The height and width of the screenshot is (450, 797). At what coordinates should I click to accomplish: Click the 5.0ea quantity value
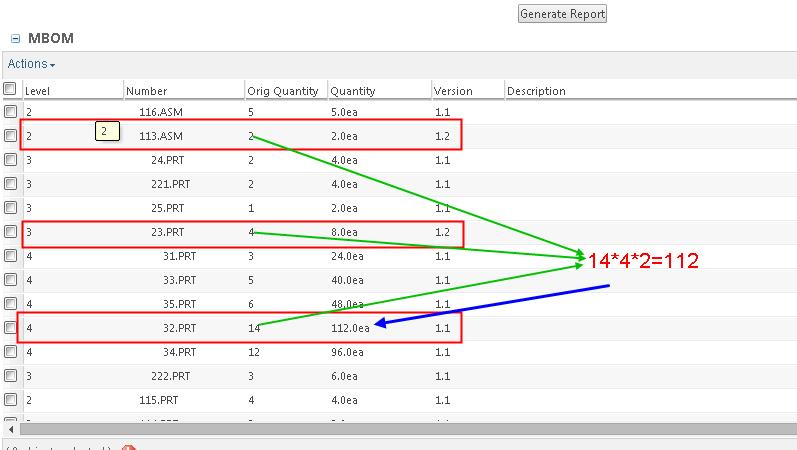(344, 112)
